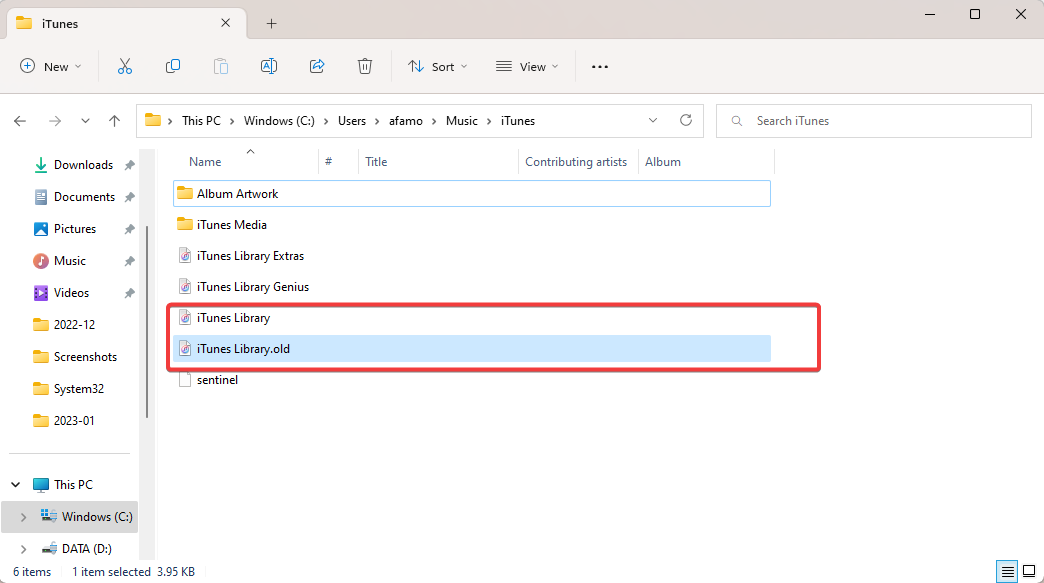Click the Copy icon in toolbar
The height and width of the screenshot is (583, 1044).
172,66
